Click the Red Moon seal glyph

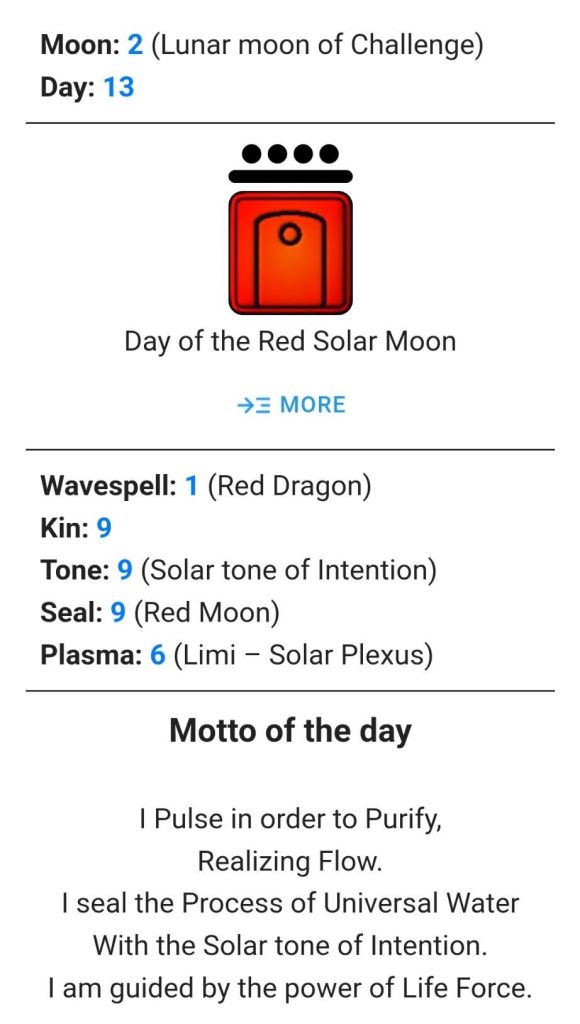tap(290, 253)
